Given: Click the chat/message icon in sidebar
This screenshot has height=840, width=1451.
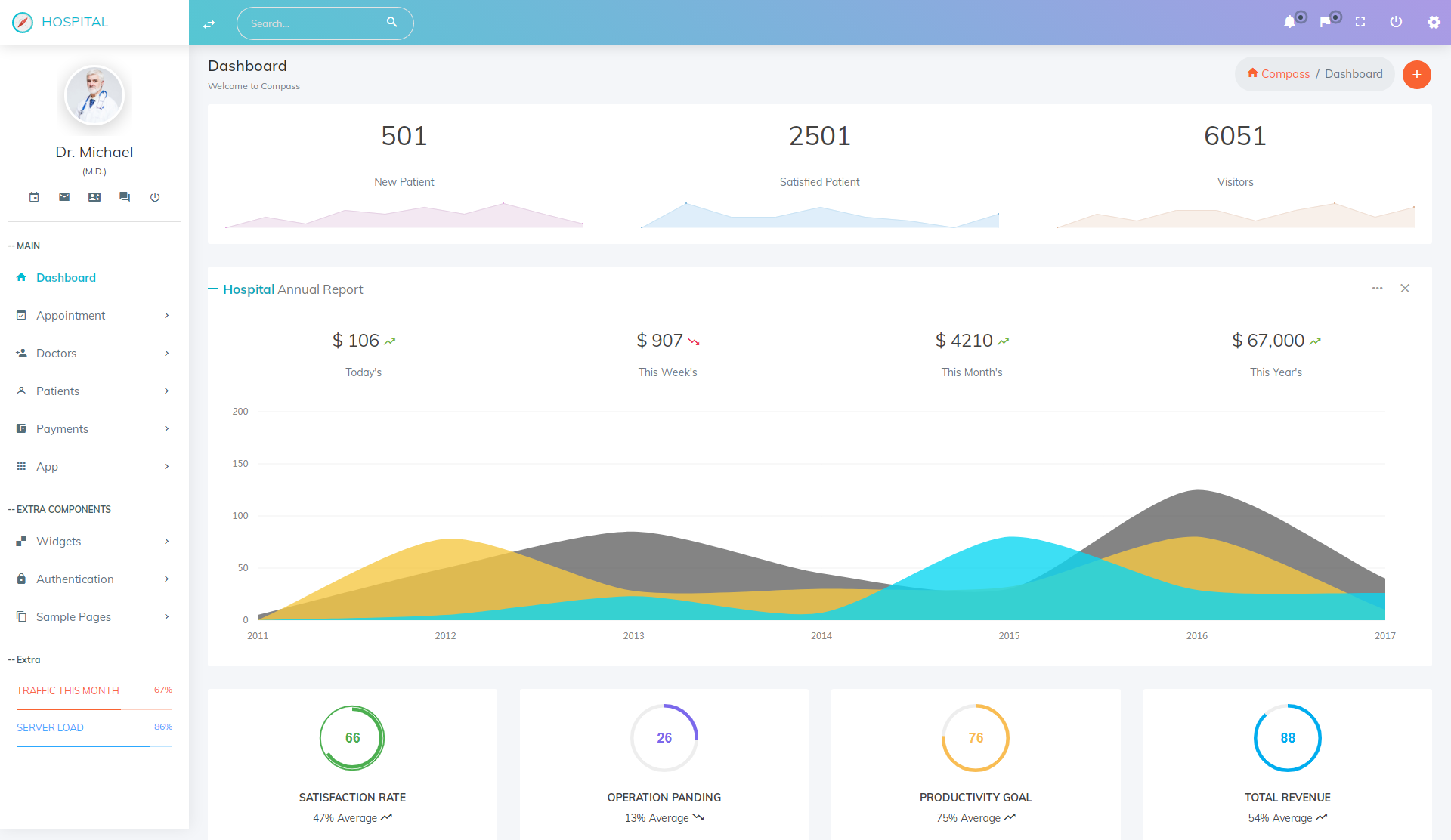Looking at the screenshot, I should click(x=123, y=196).
